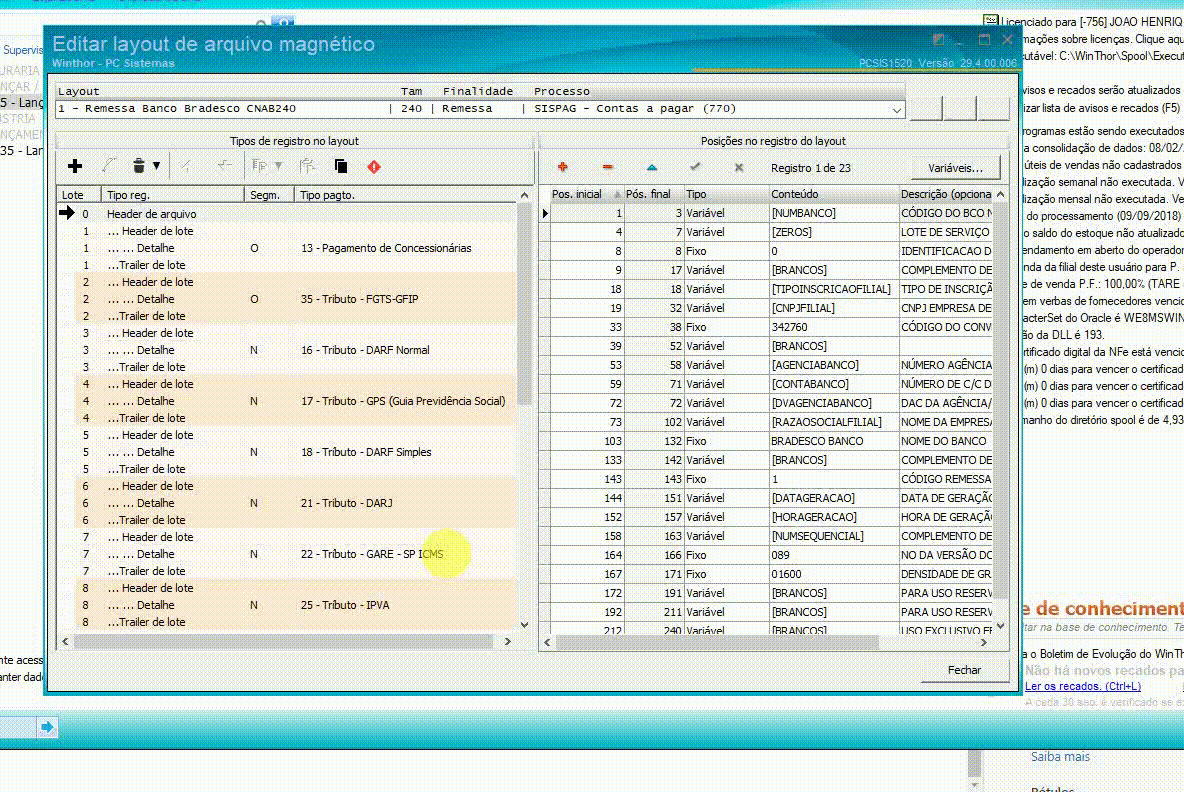The image size is (1184, 792).
Task: Select 16 - Tributo - DARF Normal row
Action: 287,350
